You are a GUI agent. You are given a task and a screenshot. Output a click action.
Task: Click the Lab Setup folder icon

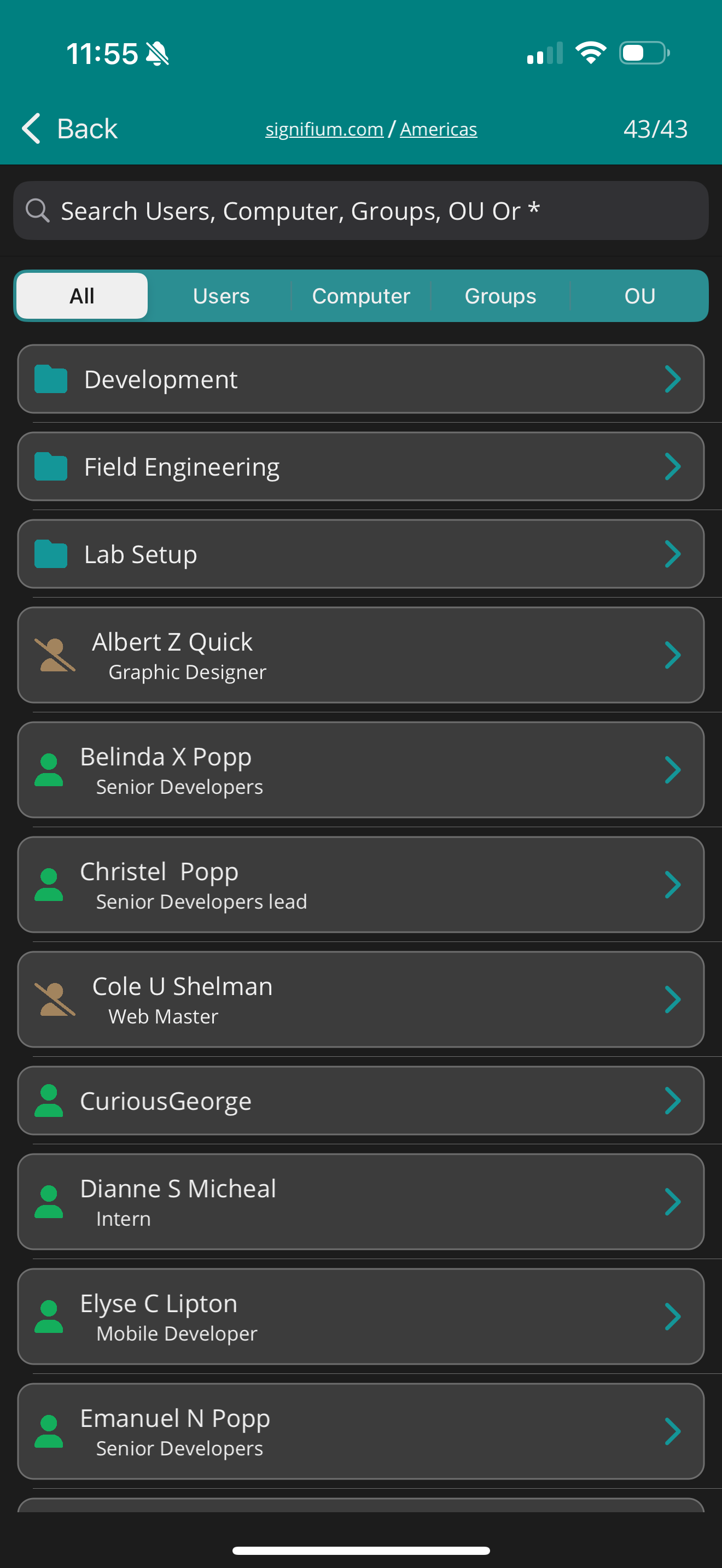(50, 554)
